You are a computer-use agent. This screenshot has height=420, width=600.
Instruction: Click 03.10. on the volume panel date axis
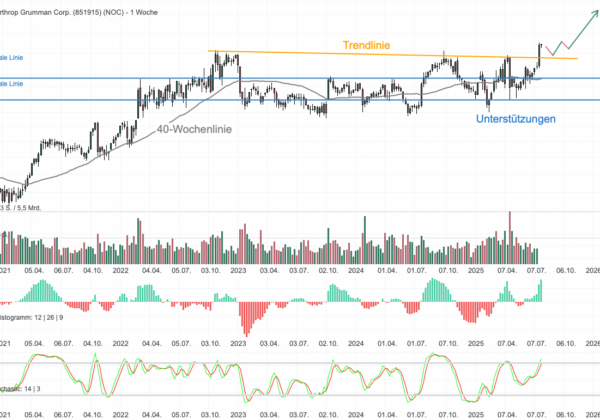click(x=210, y=270)
